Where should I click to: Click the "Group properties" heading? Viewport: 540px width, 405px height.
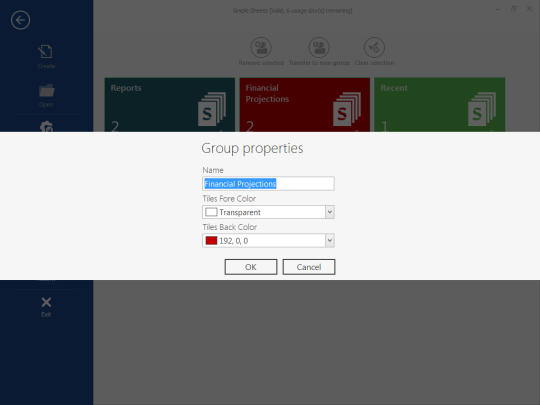pyautogui.click(x=252, y=148)
